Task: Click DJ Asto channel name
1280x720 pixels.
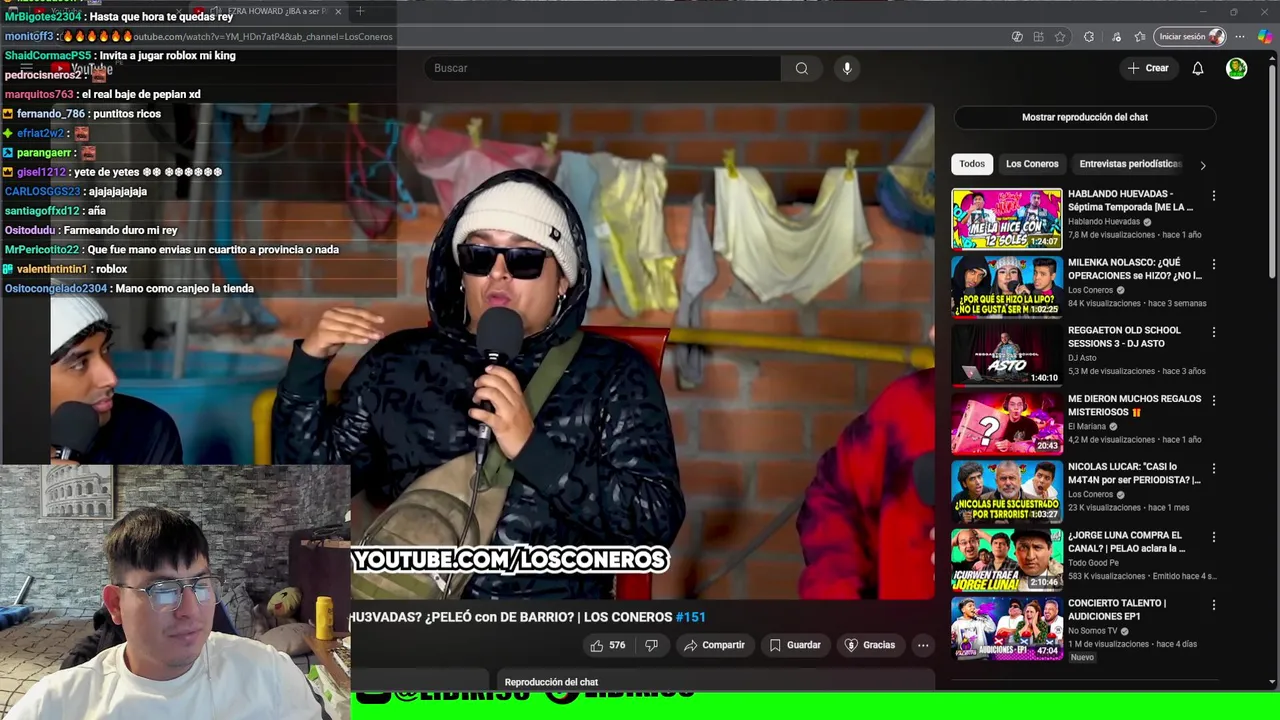Action: click(x=1082, y=358)
